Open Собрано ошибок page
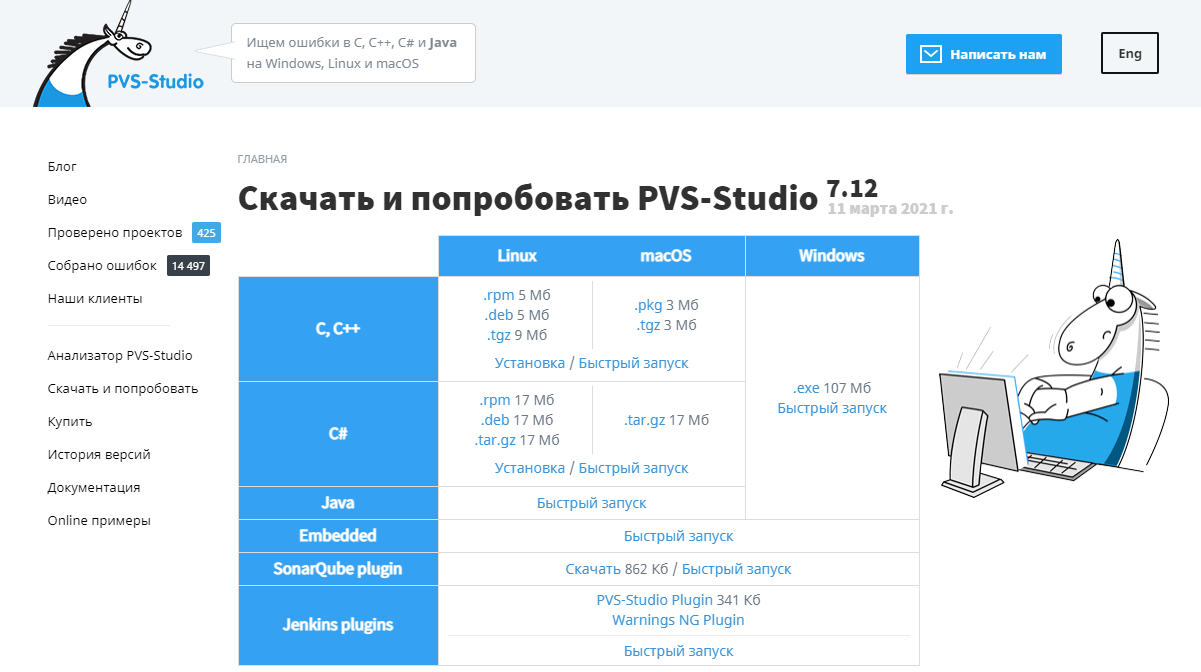 click(102, 265)
